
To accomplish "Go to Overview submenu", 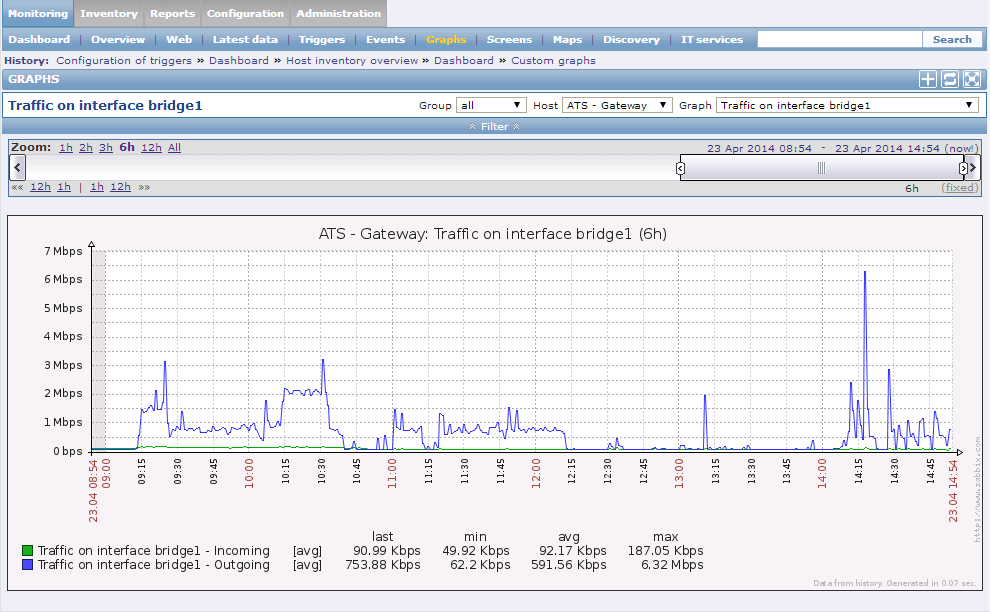I will [118, 39].
